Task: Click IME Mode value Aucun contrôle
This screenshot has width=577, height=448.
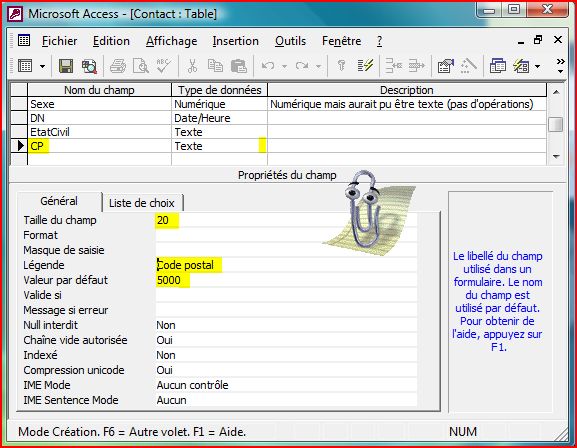Action: (286, 385)
